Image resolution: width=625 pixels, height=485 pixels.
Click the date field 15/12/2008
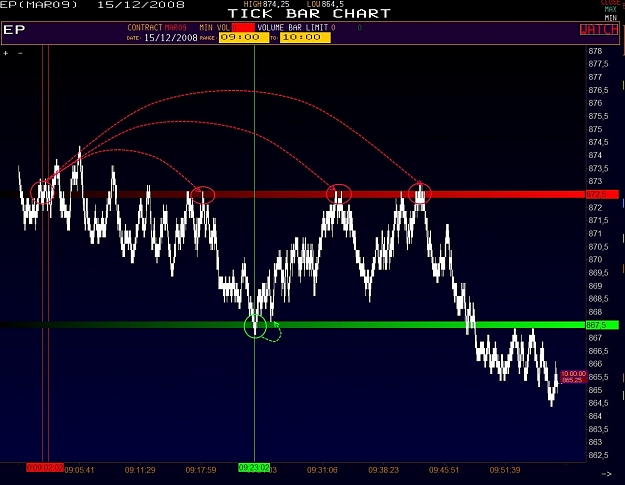171,38
